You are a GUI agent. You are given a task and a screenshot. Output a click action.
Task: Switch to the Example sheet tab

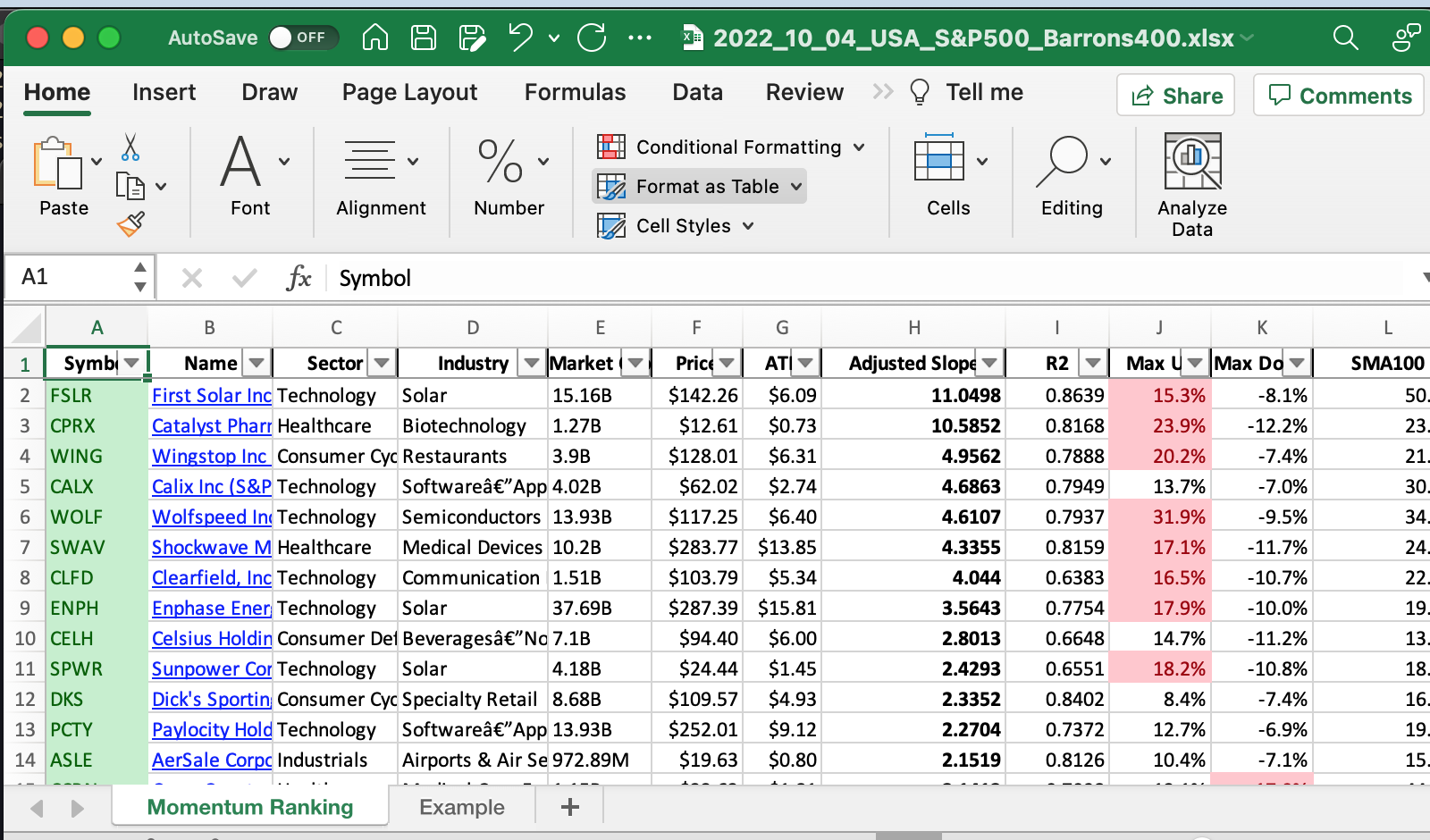point(462,807)
